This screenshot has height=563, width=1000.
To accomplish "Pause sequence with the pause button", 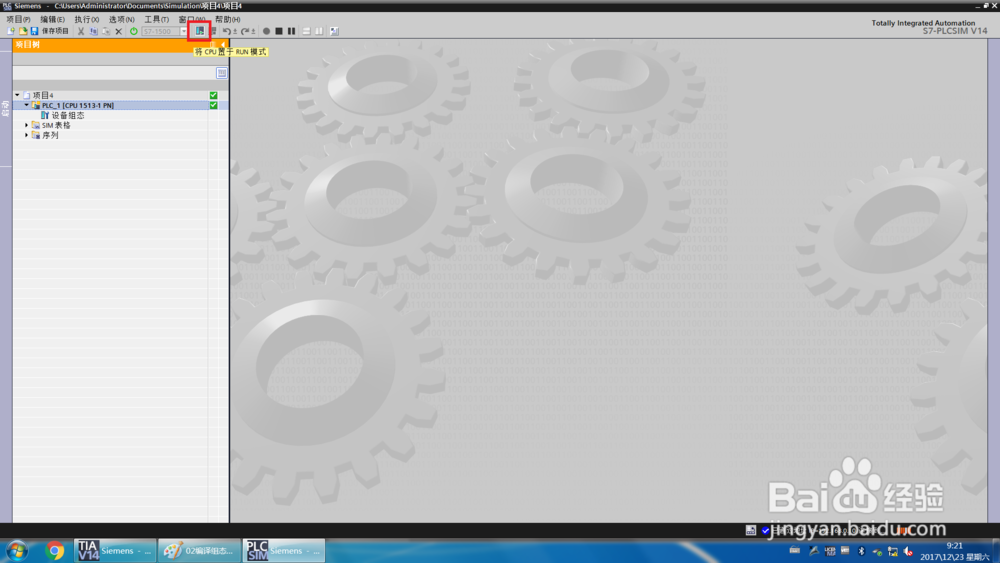I will 291,31.
